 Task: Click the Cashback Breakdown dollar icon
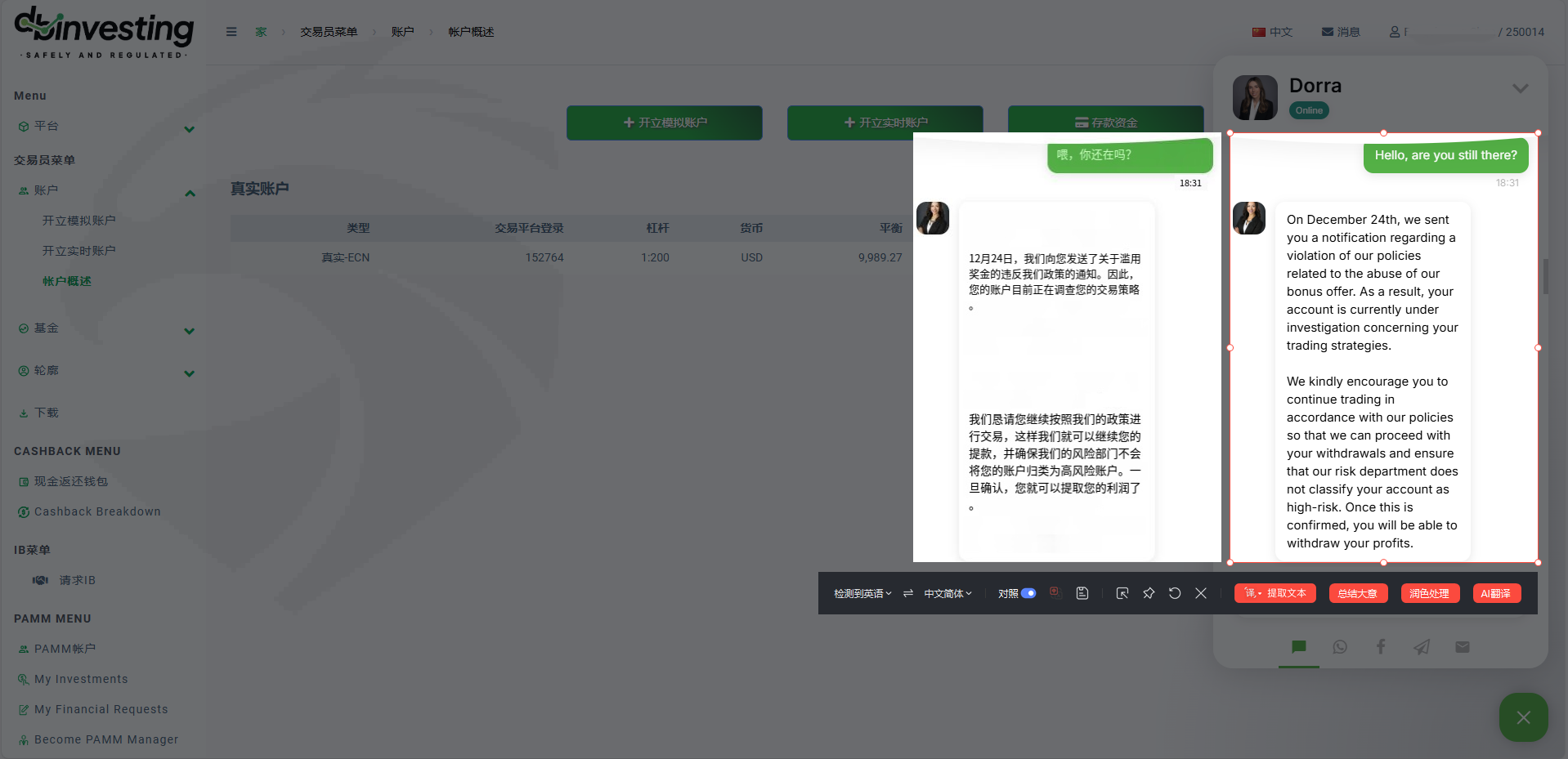(x=24, y=511)
